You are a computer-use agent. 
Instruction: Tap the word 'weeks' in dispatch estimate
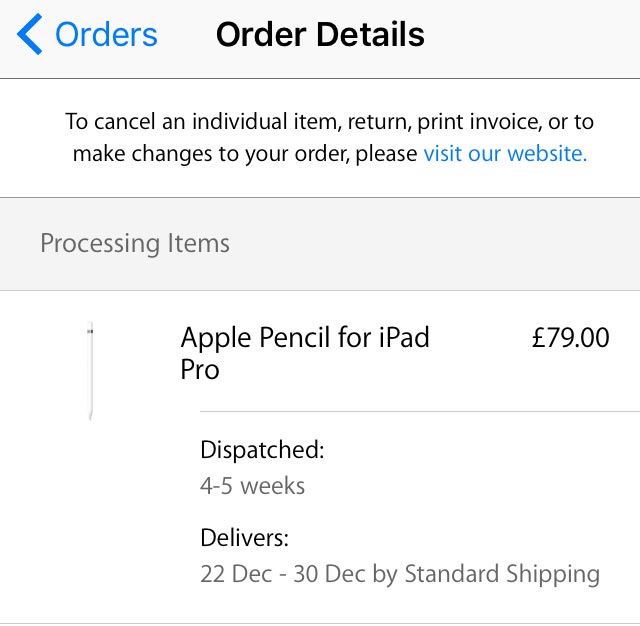[273, 487]
